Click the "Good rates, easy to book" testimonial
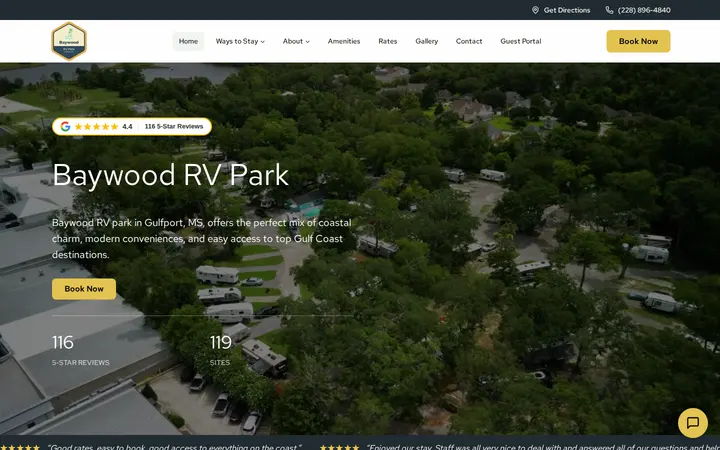The image size is (720, 450). (x=174, y=447)
